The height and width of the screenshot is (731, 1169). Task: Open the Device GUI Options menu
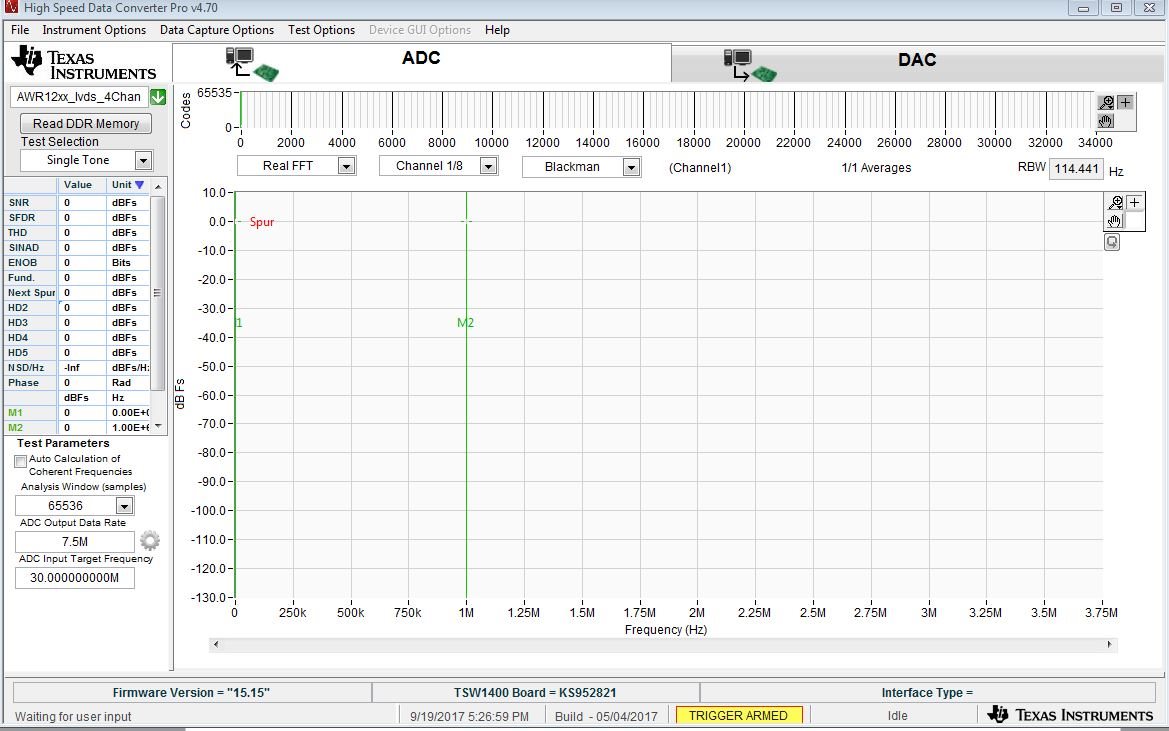click(x=420, y=30)
